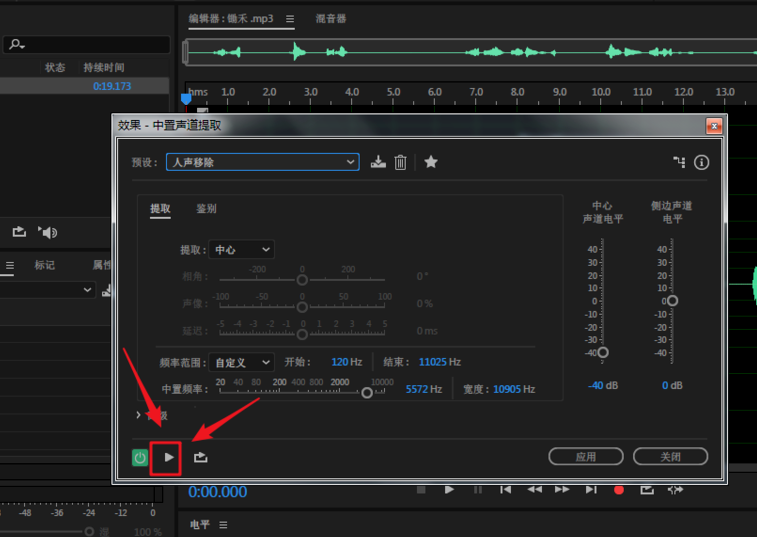Screen dimensions: 757x537
Task: Click the 相角 slider handle
Action: pos(302,280)
